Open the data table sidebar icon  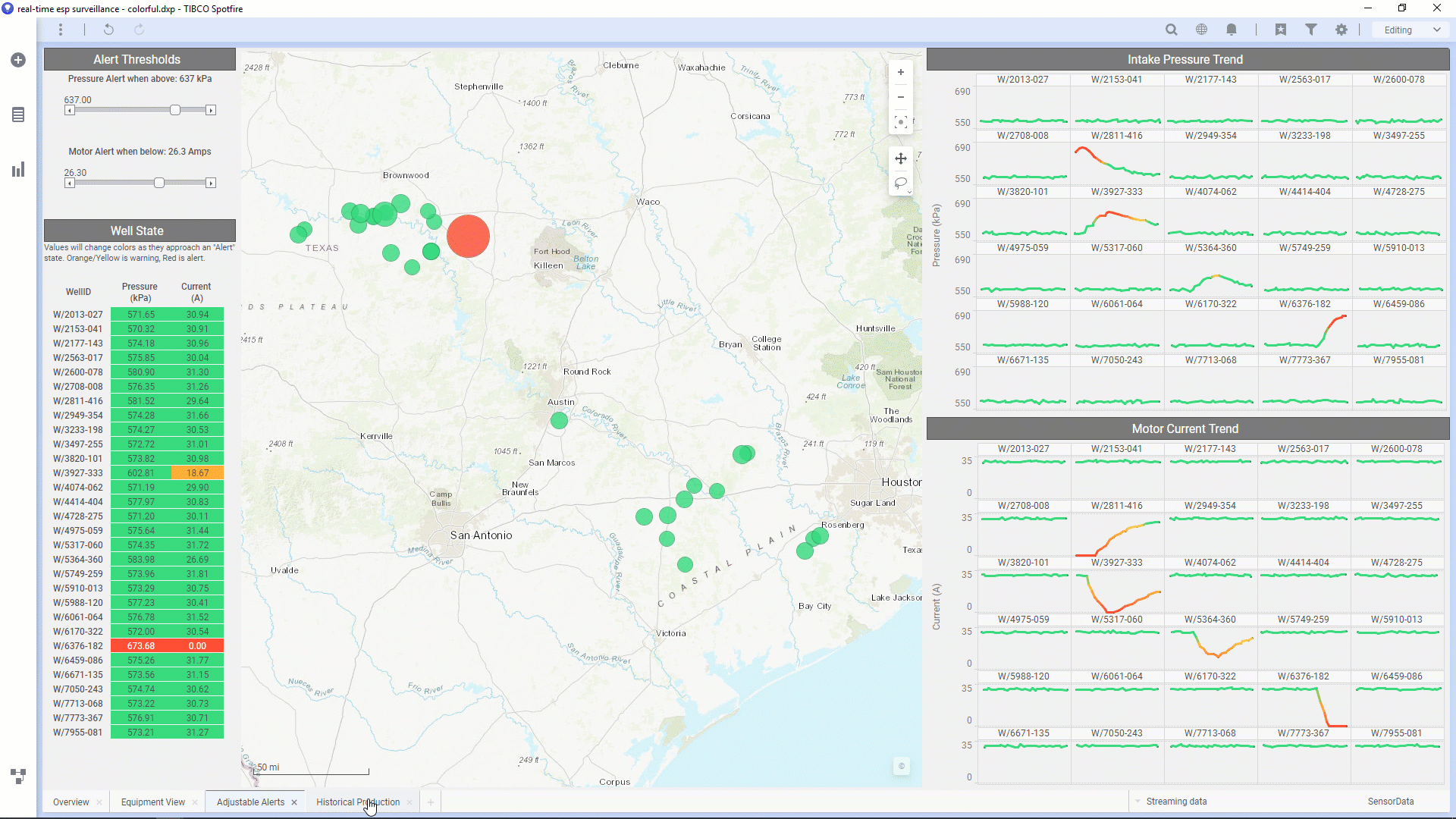pyautogui.click(x=18, y=115)
